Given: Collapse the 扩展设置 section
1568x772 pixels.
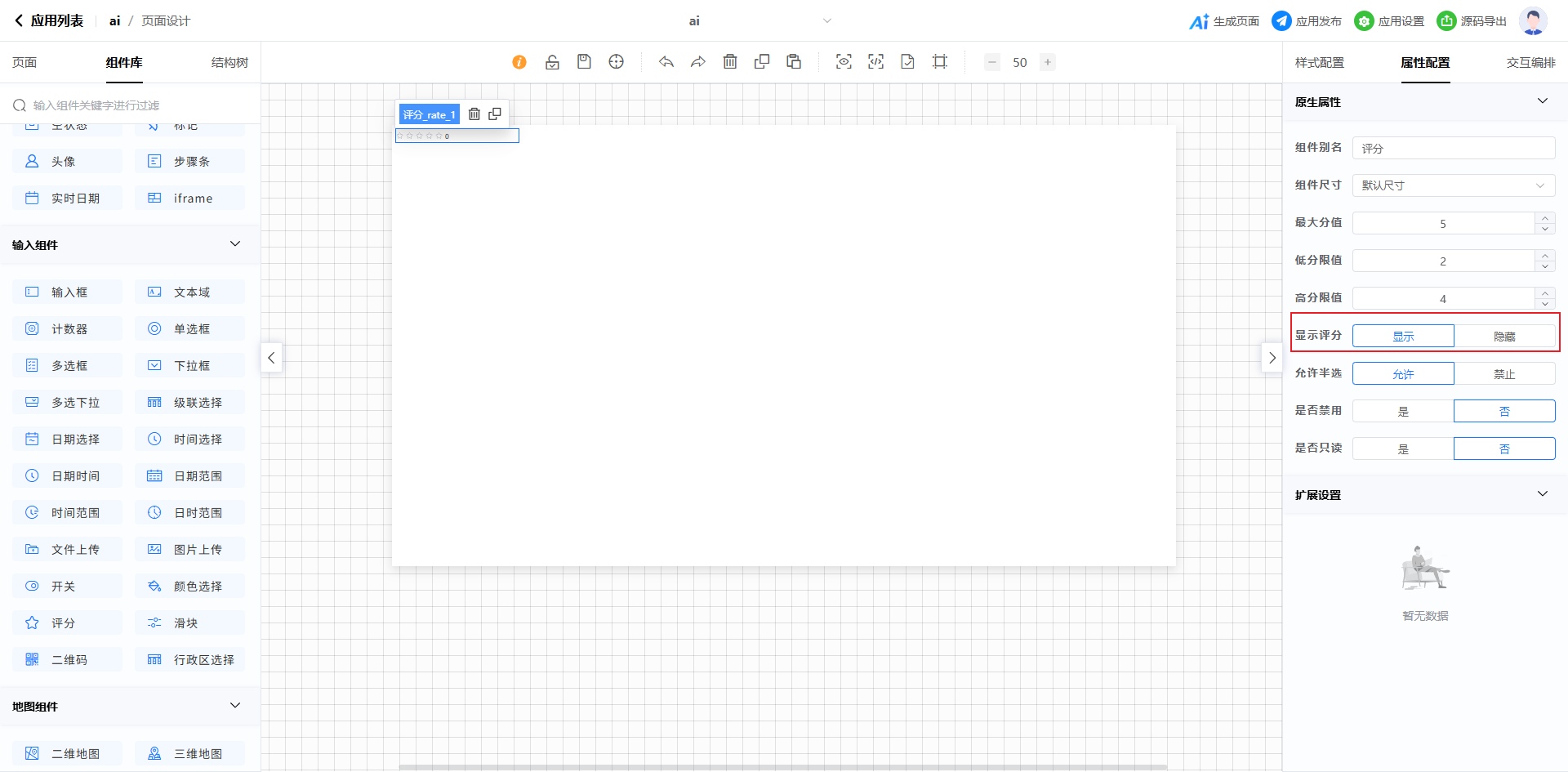Looking at the screenshot, I should click(1542, 494).
